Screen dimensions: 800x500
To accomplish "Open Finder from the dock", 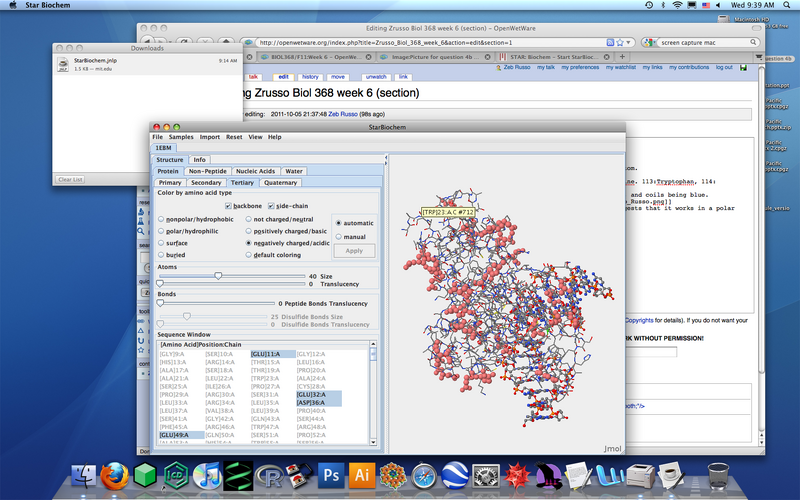I will tap(84, 473).
